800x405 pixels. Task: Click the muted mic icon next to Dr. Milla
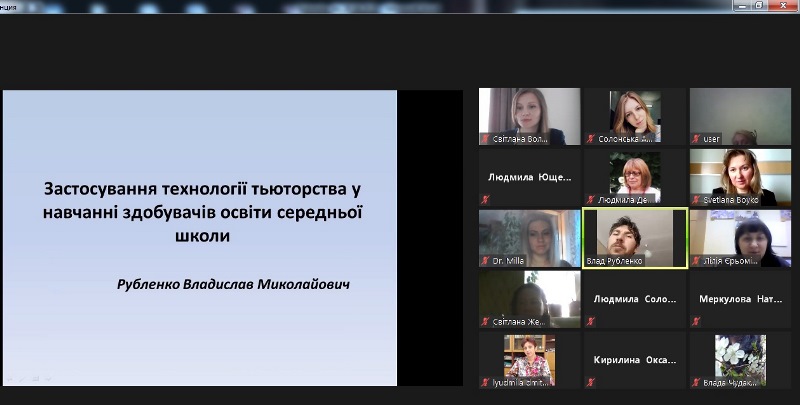point(485,261)
